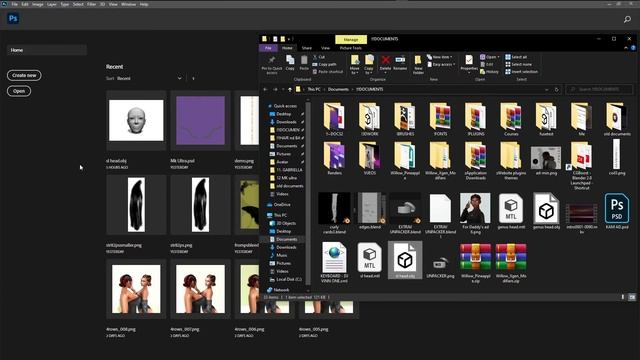The height and width of the screenshot is (360, 640).
Task: Open Photoshop File menu
Action: point(14,4)
